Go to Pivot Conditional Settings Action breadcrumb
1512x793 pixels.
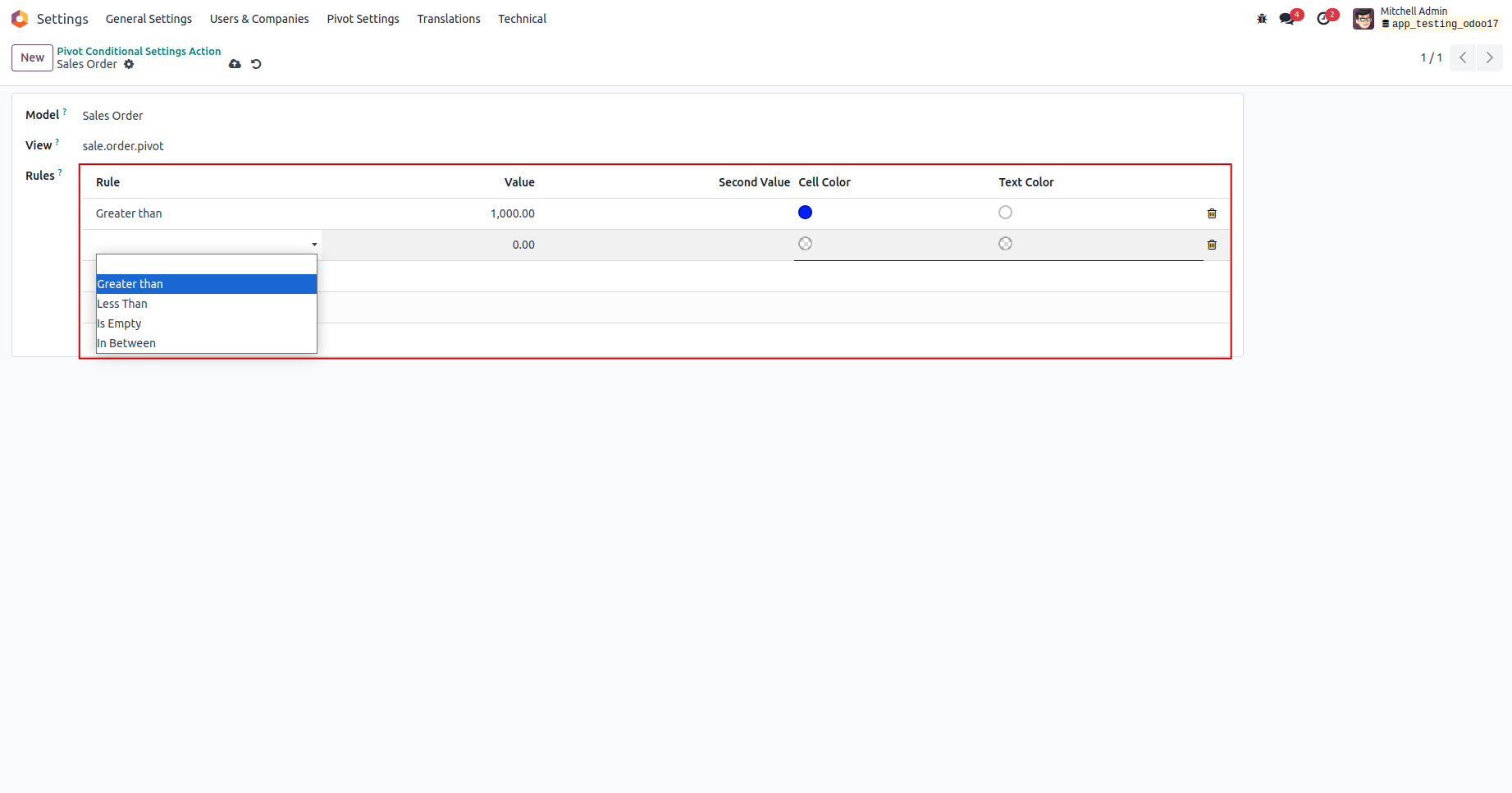point(139,51)
